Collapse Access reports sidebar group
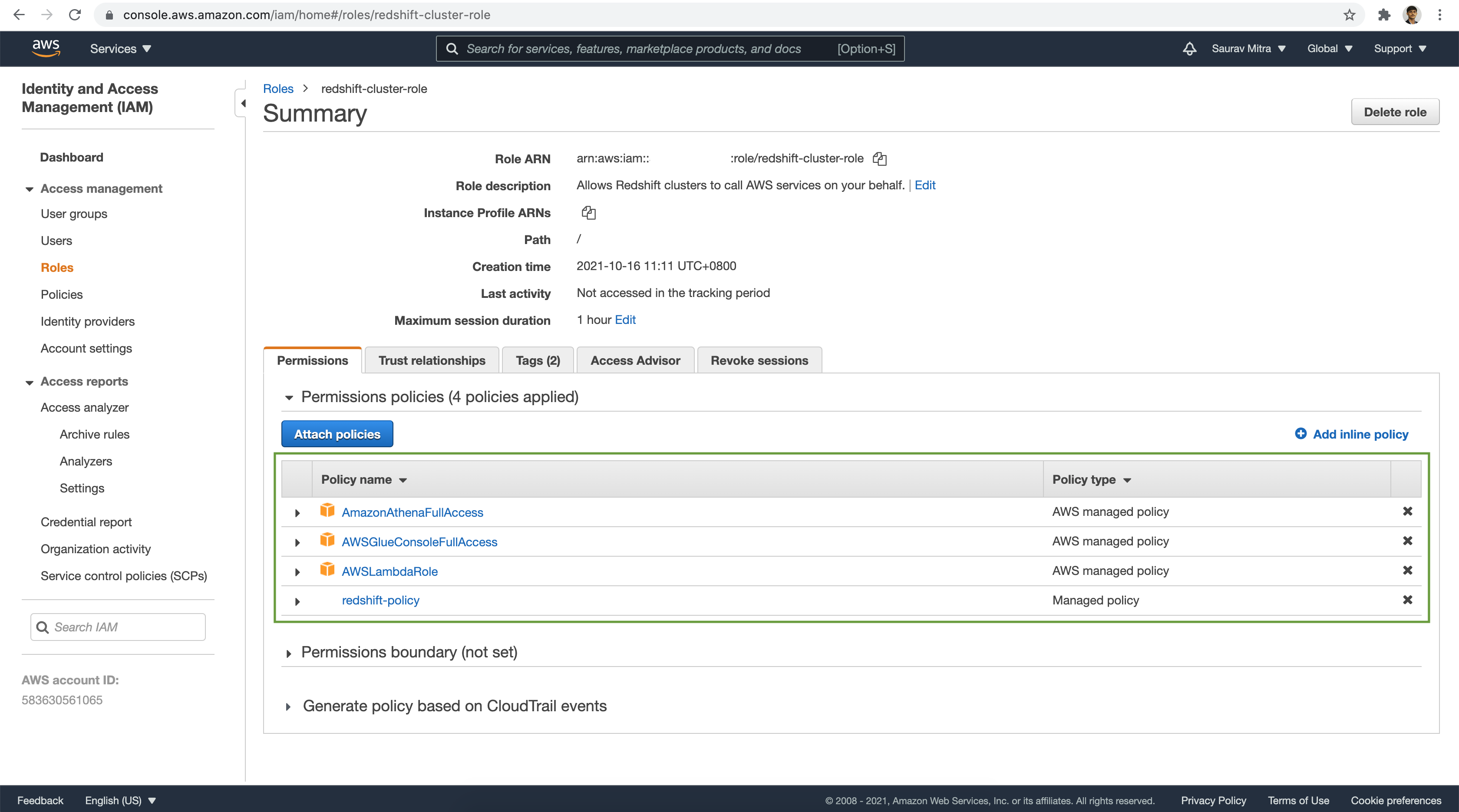 pos(30,383)
